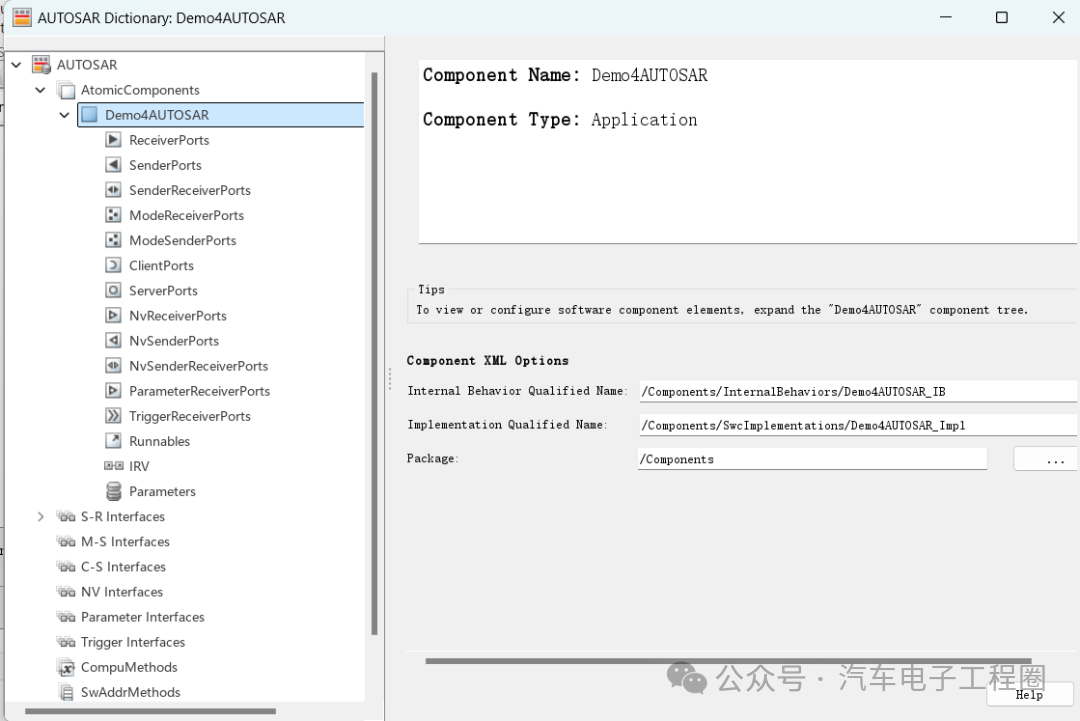This screenshot has width=1080, height=721.
Task: Click the NvSenderReceiverPorts icon
Action: point(114,366)
